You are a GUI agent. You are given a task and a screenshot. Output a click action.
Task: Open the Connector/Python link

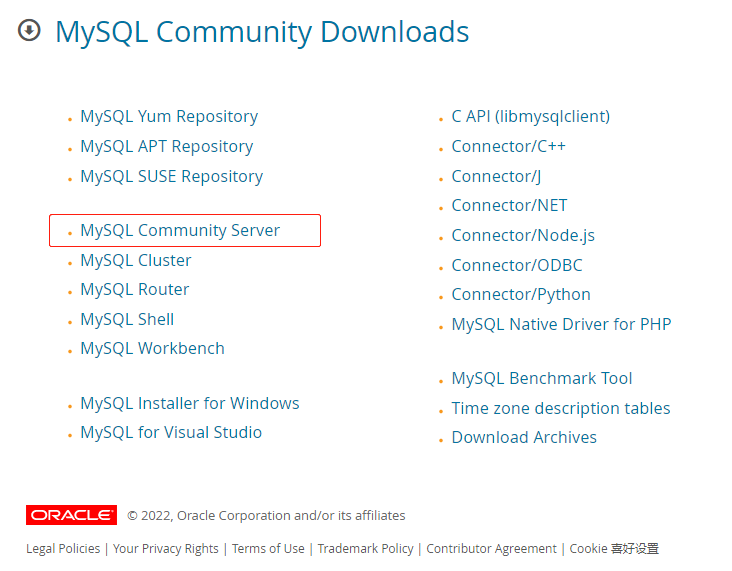(521, 295)
